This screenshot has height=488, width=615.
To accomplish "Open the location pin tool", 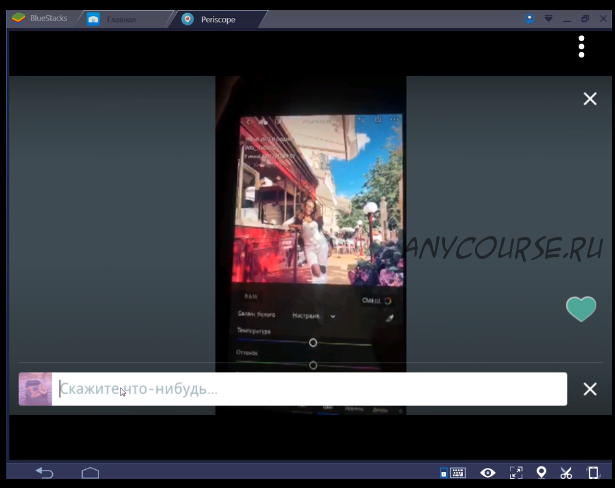I will pos(541,473).
